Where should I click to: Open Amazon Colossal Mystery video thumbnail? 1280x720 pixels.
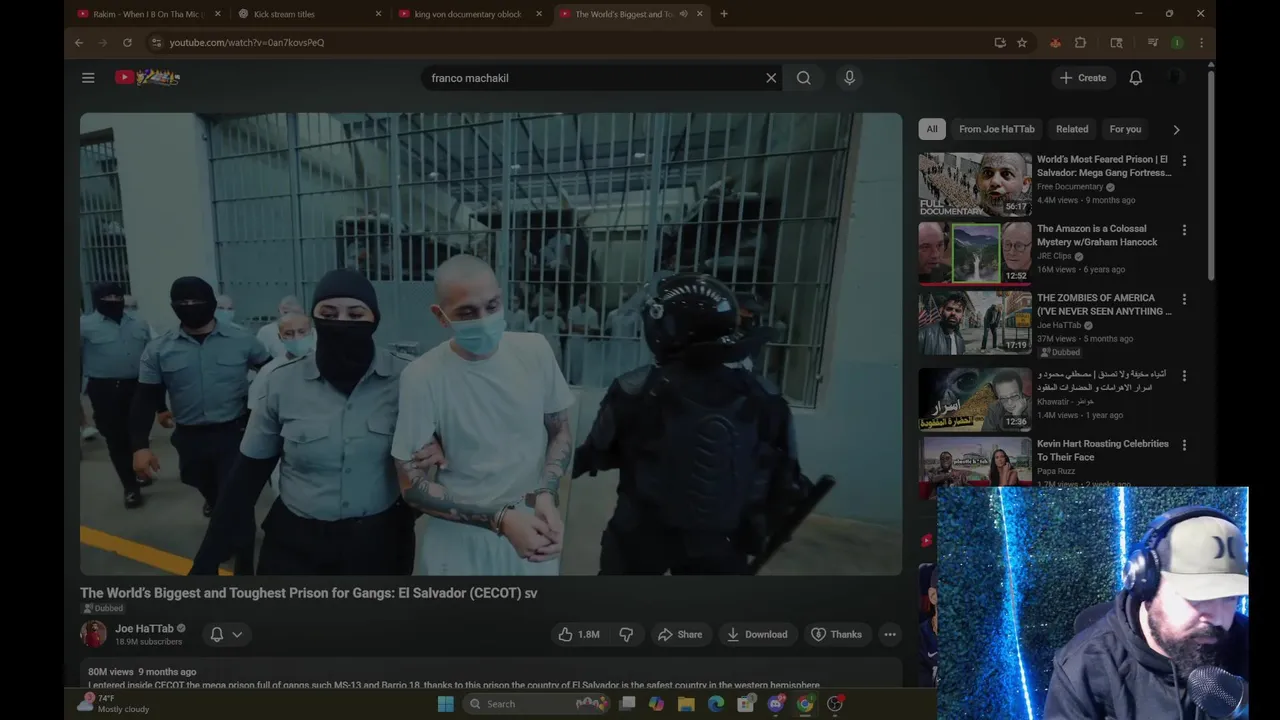coord(975,253)
